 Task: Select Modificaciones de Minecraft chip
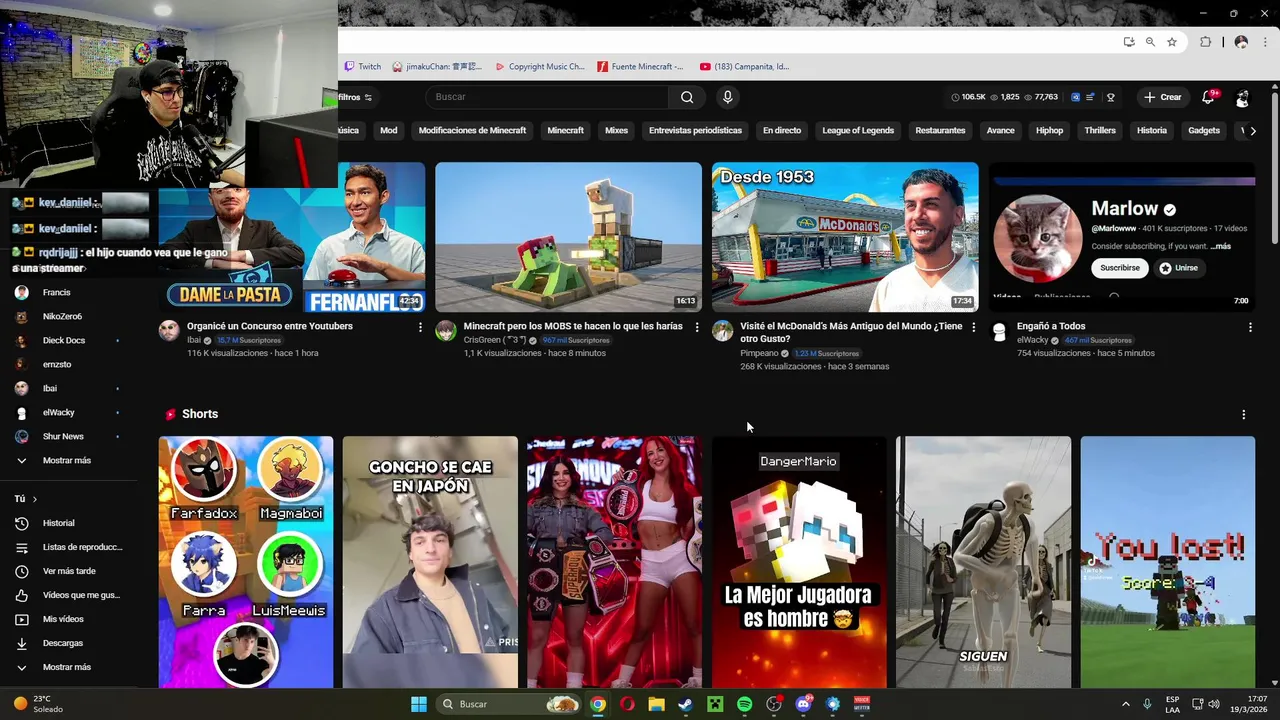[472, 130]
